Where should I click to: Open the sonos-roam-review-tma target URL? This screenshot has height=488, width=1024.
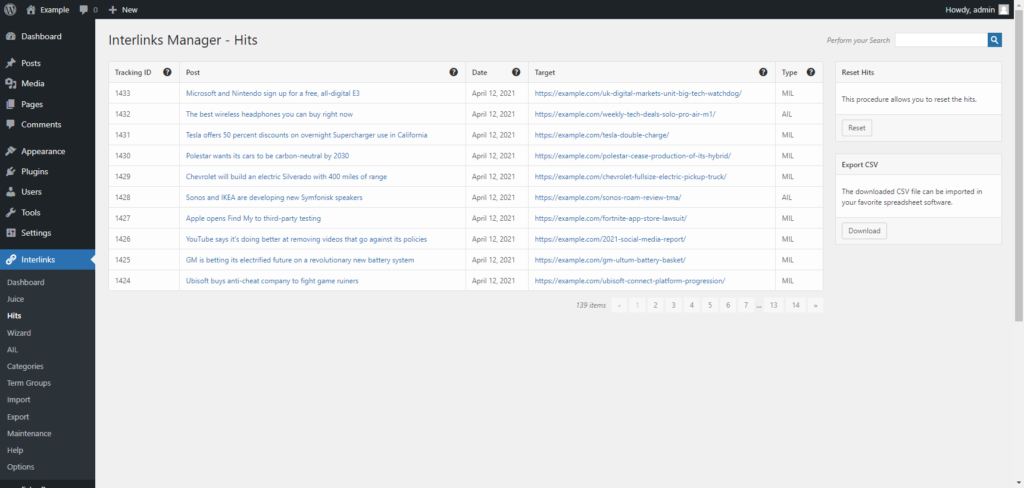point(607,197)
